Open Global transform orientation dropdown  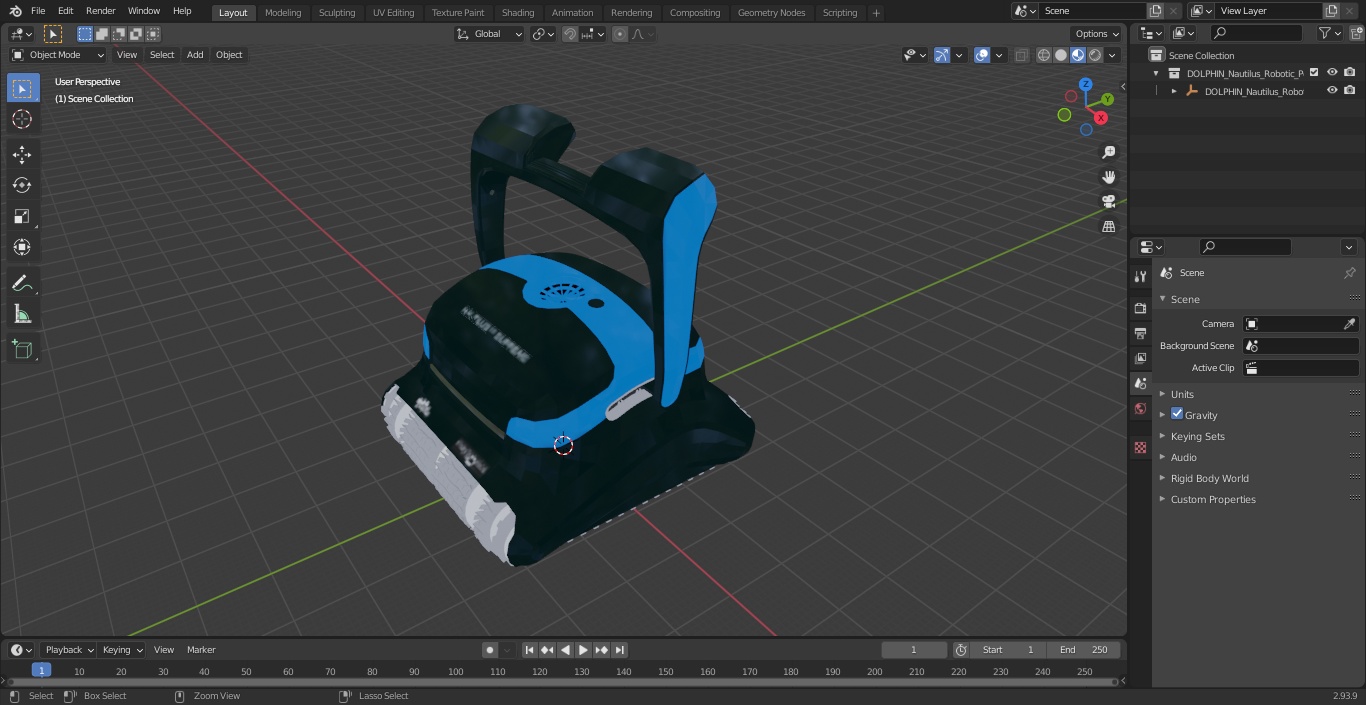pyautogui.click(x=490, y=34)
